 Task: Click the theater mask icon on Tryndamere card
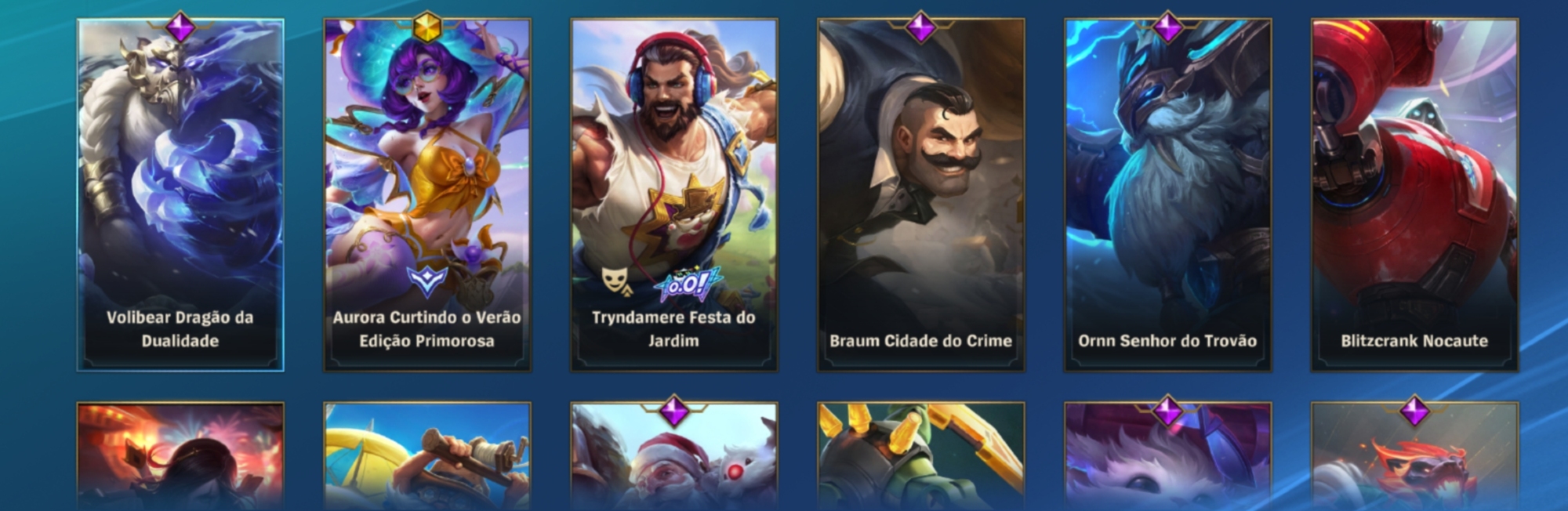tap(615, 281)
